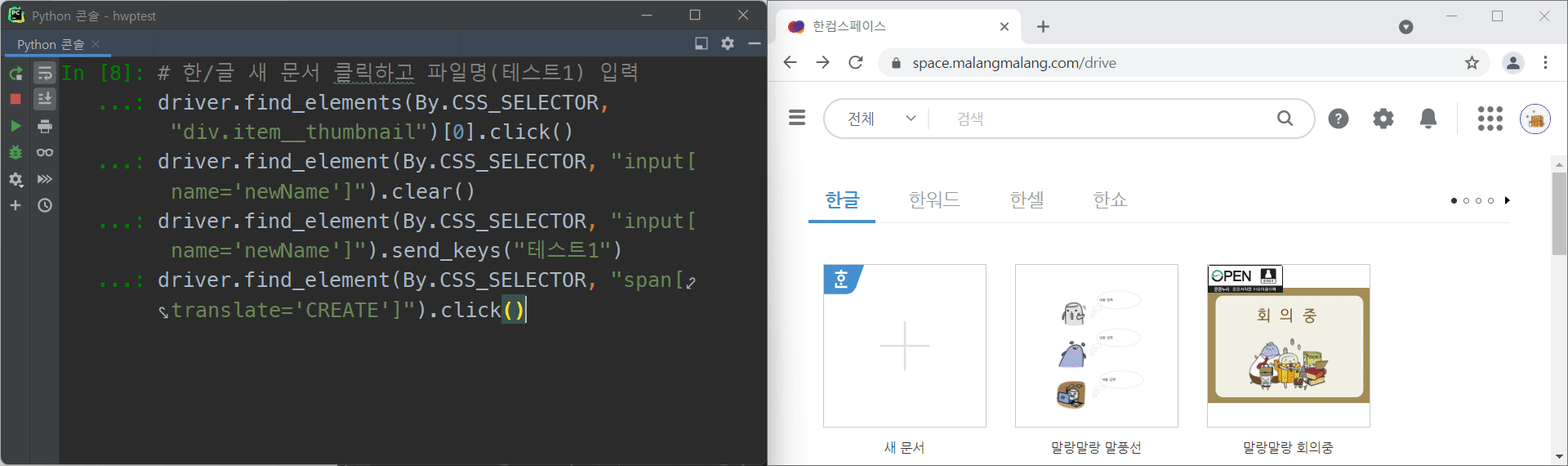Select the 한컴스페이스 browser tab
This screenshot has width=1568, height=466.
[897, 26]
